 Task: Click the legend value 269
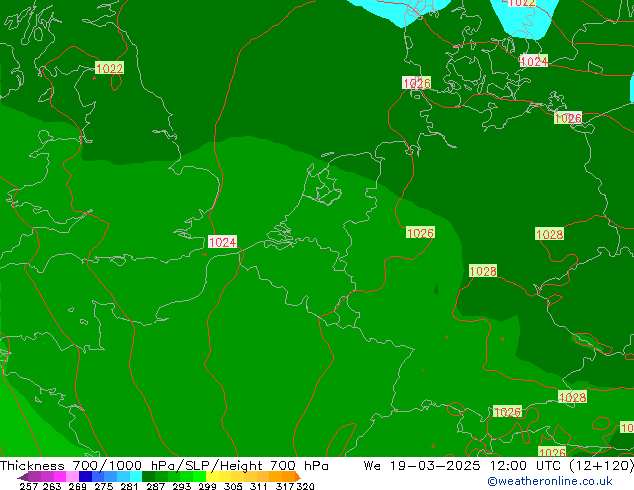point(78,486)
